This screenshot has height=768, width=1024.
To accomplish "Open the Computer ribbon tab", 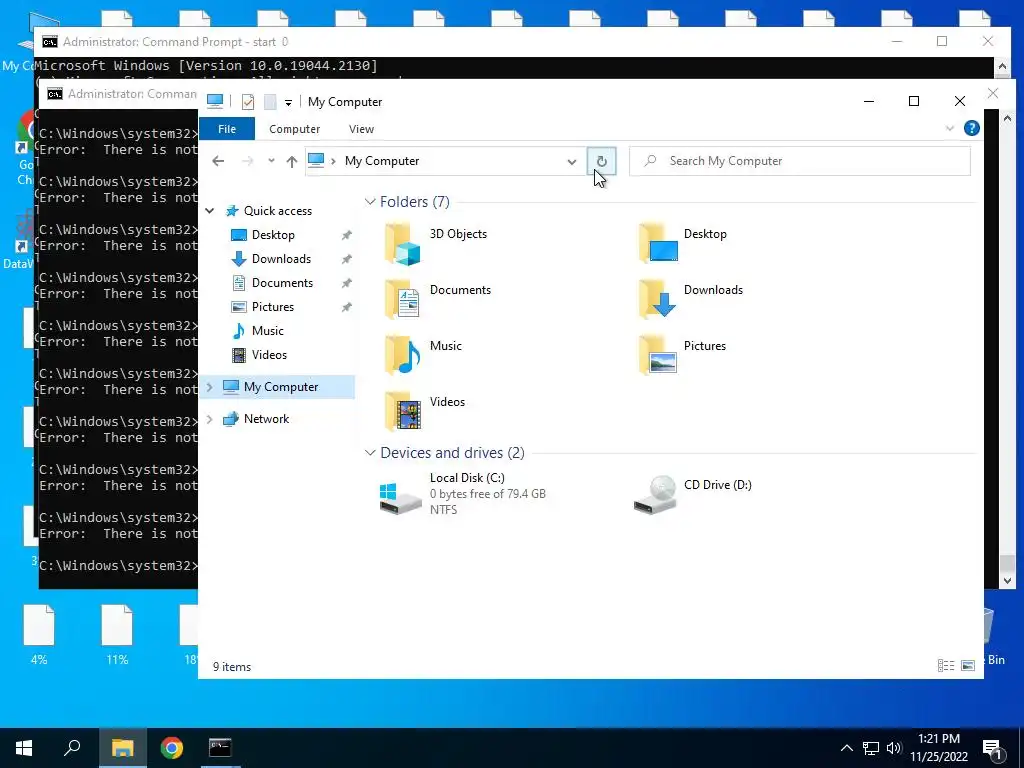I will coord(295,129).
